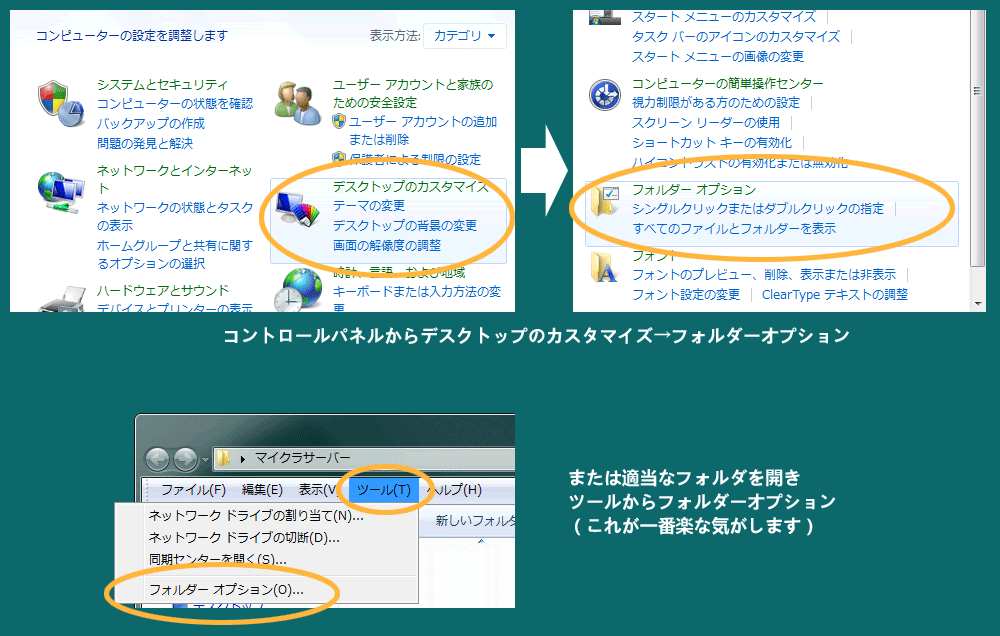Click 視力制限がある方のための設定 link
1000x636 pixels.
(x=716, y=103)
